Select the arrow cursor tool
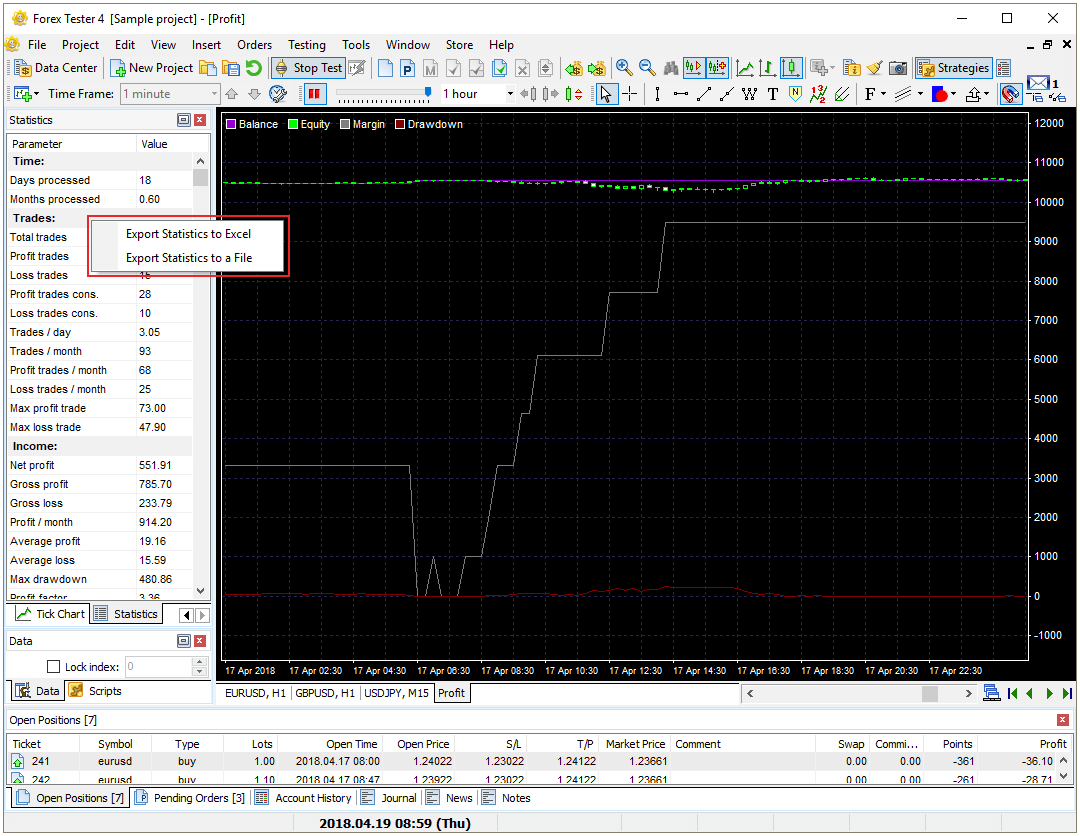The image size is (1080, 836). point(605,94)
